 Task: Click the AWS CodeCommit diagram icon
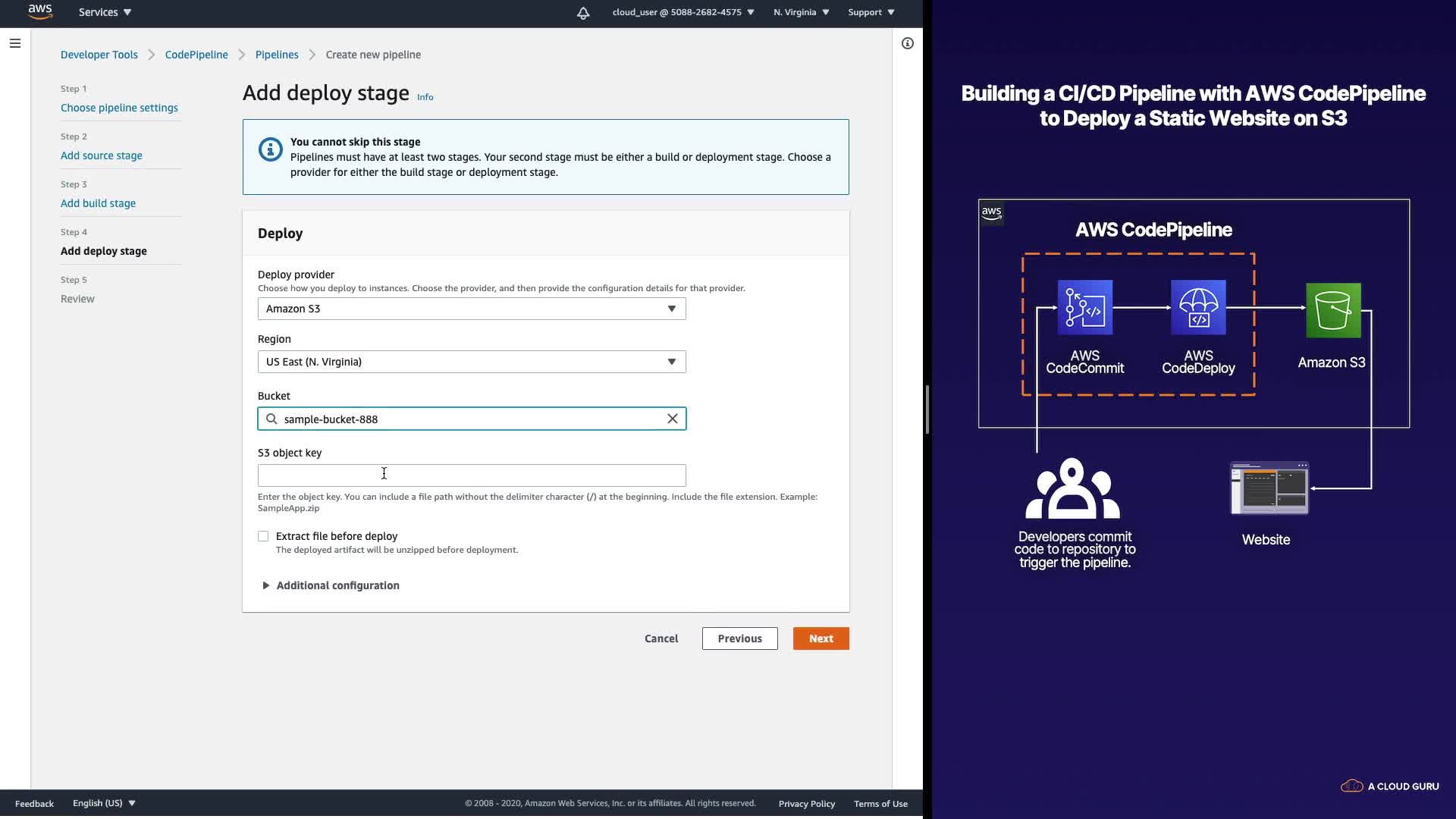click(1084, 307)
